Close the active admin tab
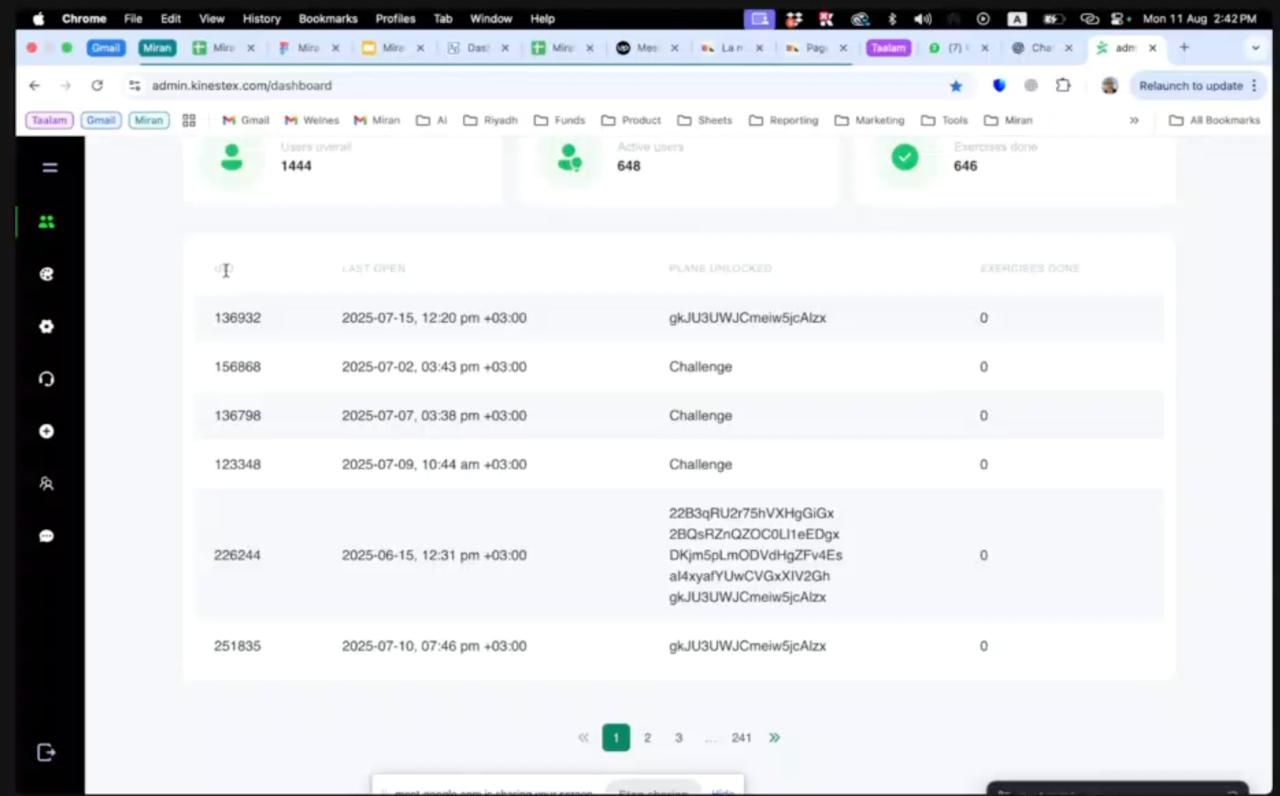1280x796 pixels. (1153, 48)
